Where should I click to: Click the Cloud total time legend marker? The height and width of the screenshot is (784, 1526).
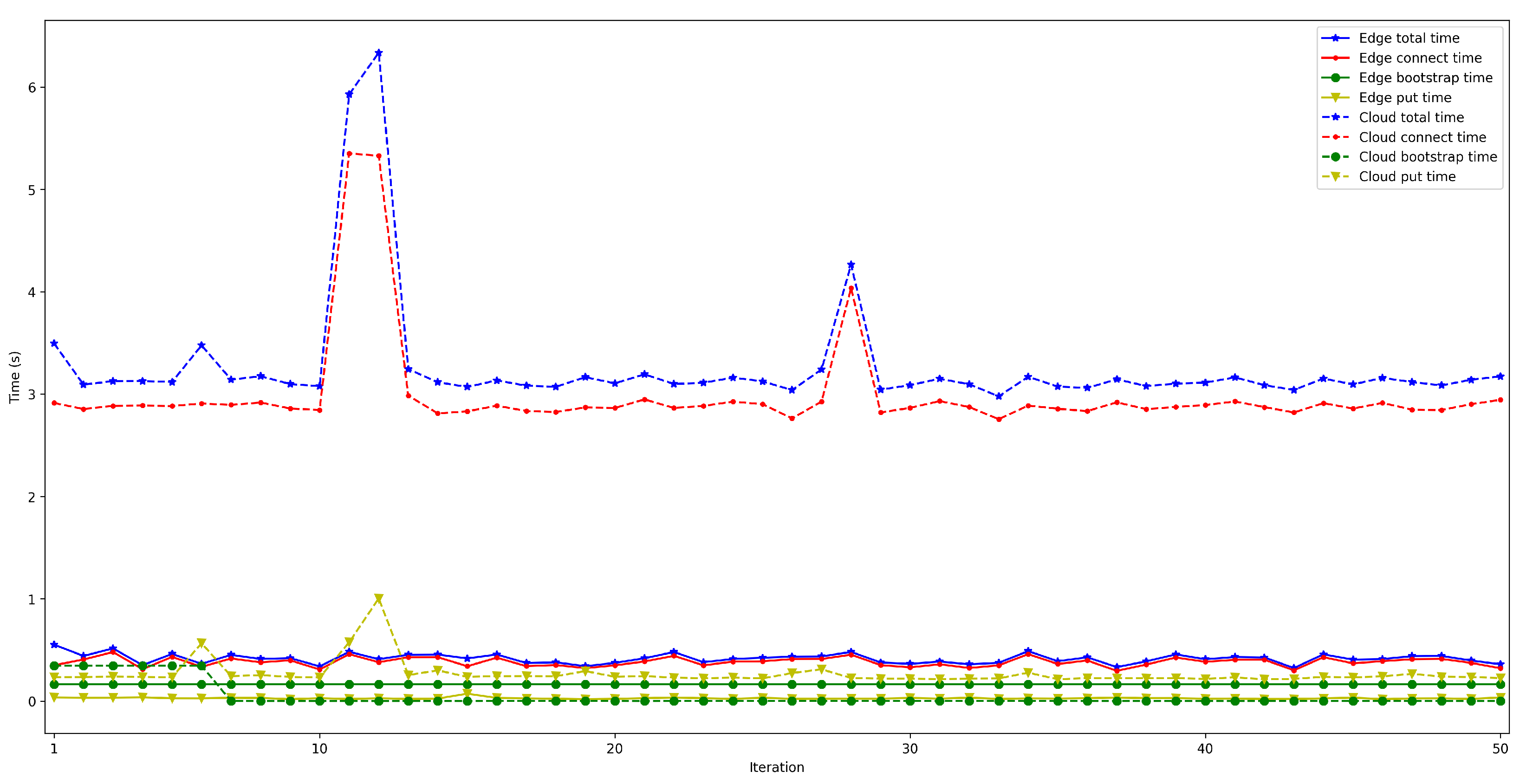click(1335, 117)
